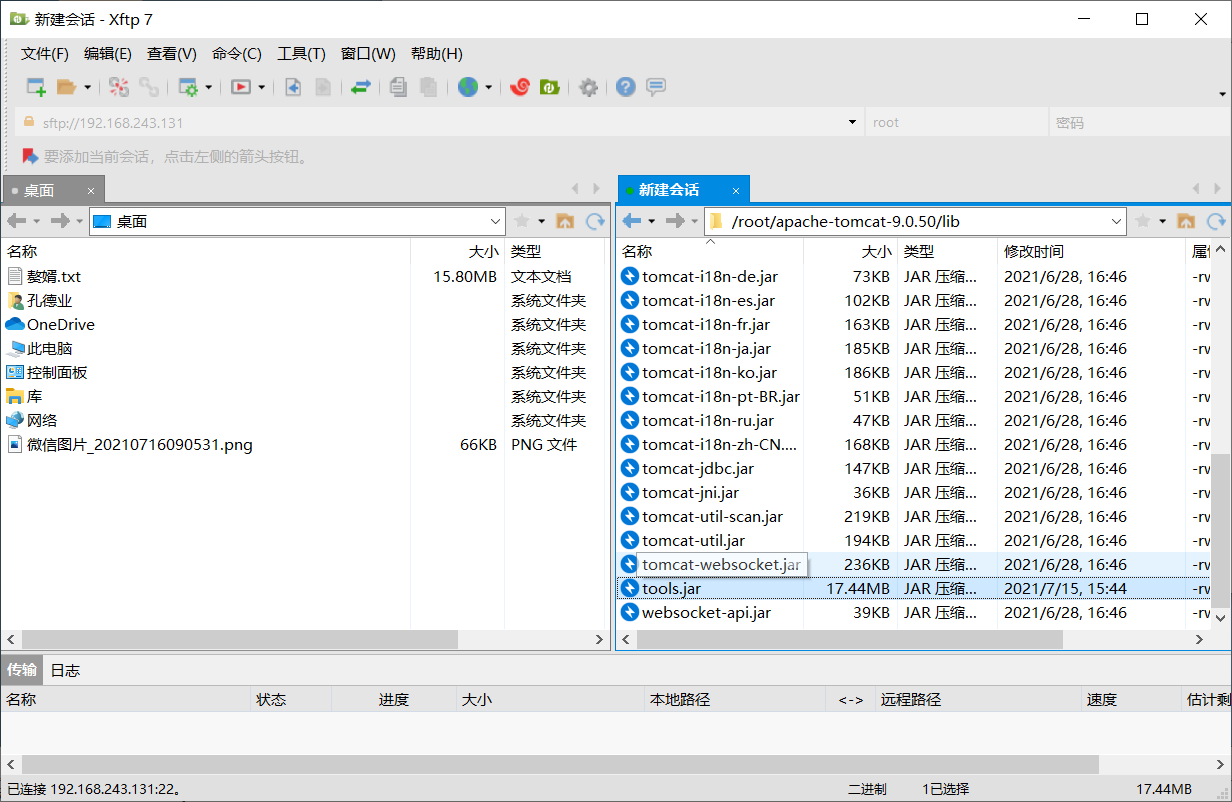Expand the session properties dropdown arrow
The image size is (1232, 802).
tap(209, 87)
